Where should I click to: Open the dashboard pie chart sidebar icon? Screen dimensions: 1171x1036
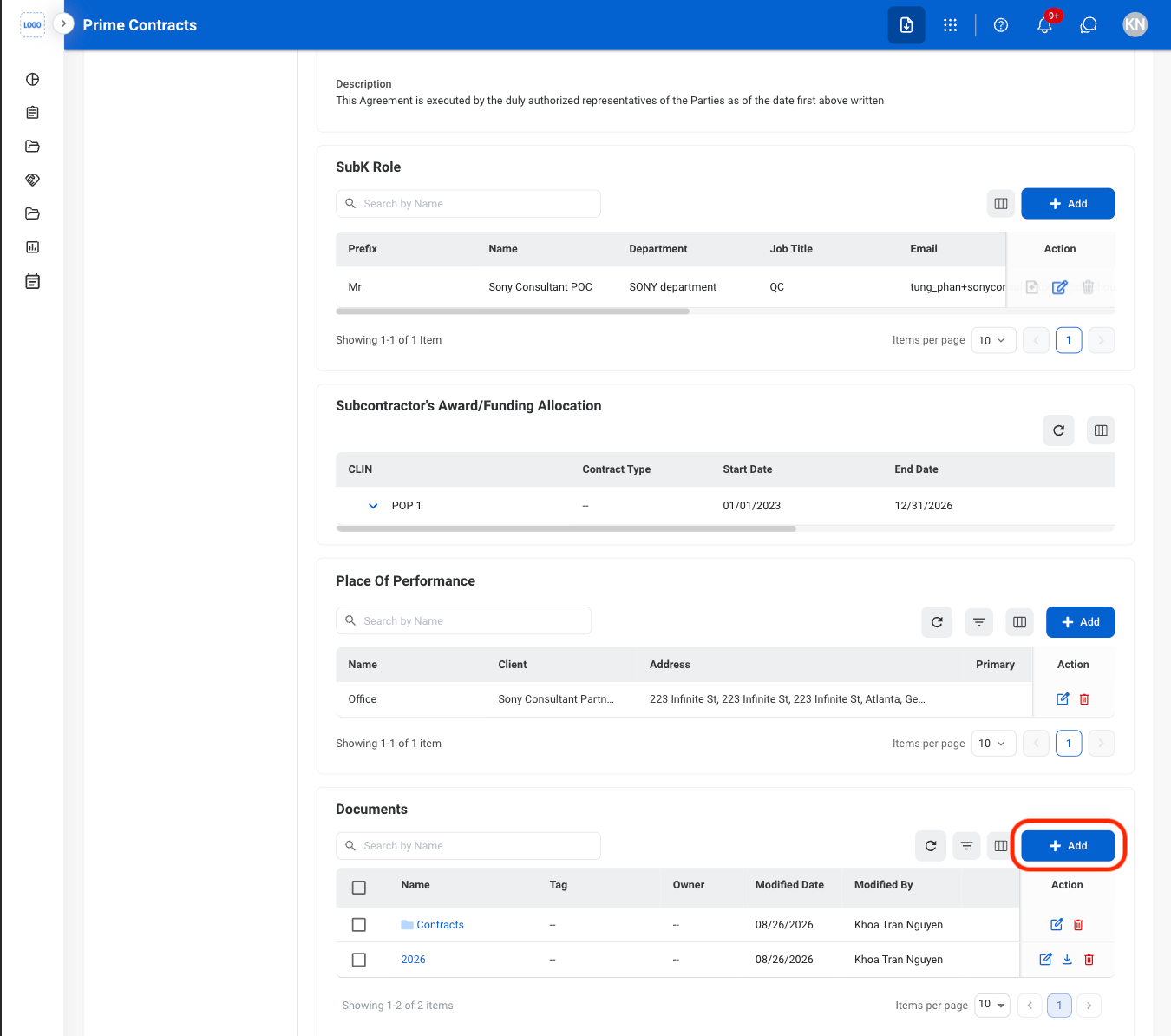pyautogui.click(x=33, y=79)
